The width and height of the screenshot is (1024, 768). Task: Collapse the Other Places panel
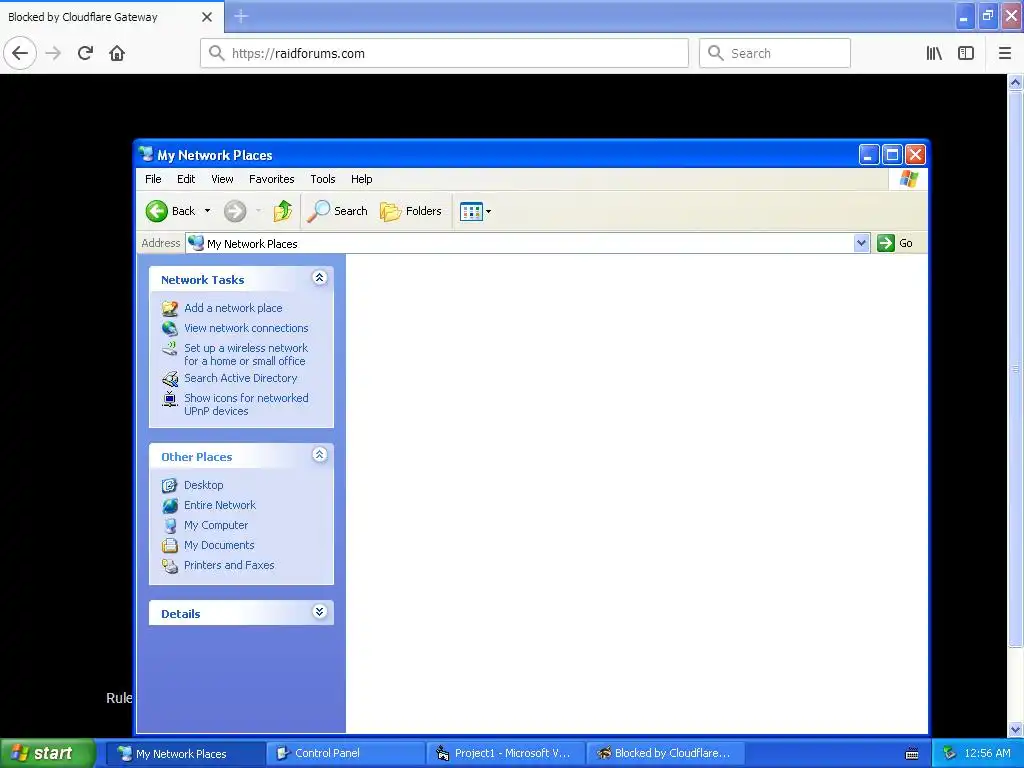tap(319, 455)
